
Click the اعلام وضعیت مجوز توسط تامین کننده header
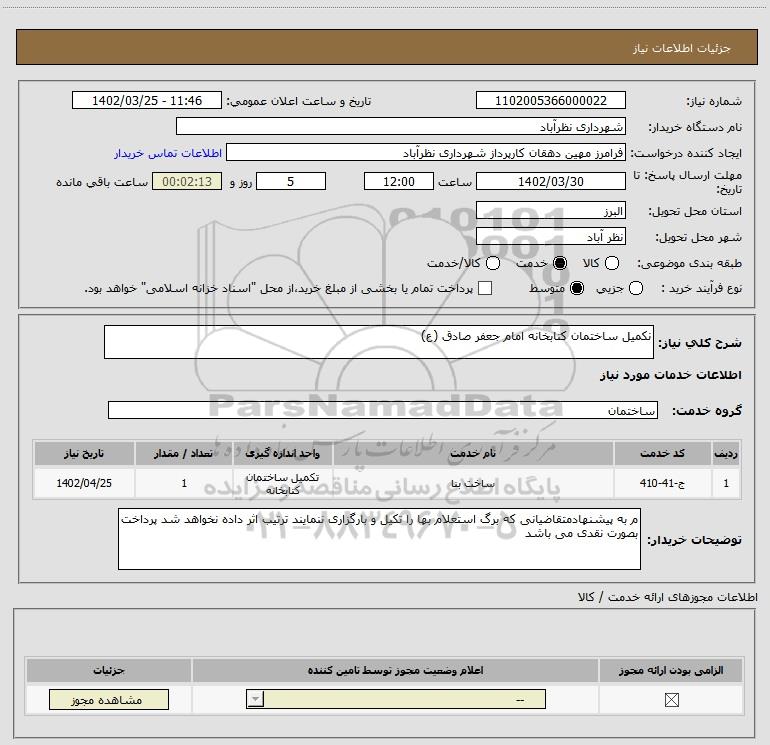[x=395, y=670]
